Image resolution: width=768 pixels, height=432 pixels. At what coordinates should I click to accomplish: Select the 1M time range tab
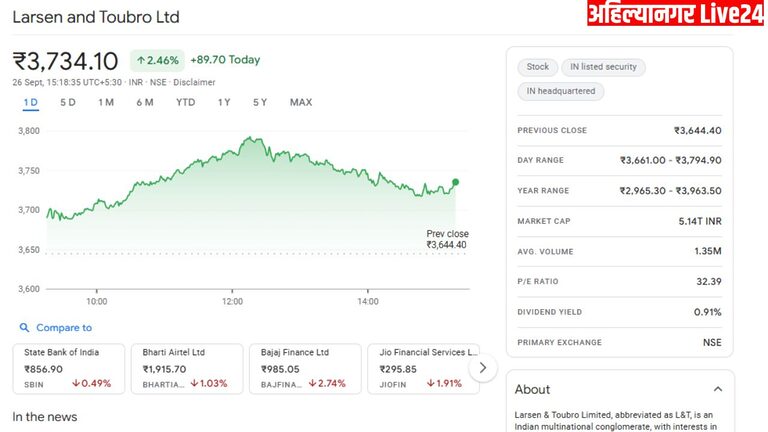click(106, 102)
